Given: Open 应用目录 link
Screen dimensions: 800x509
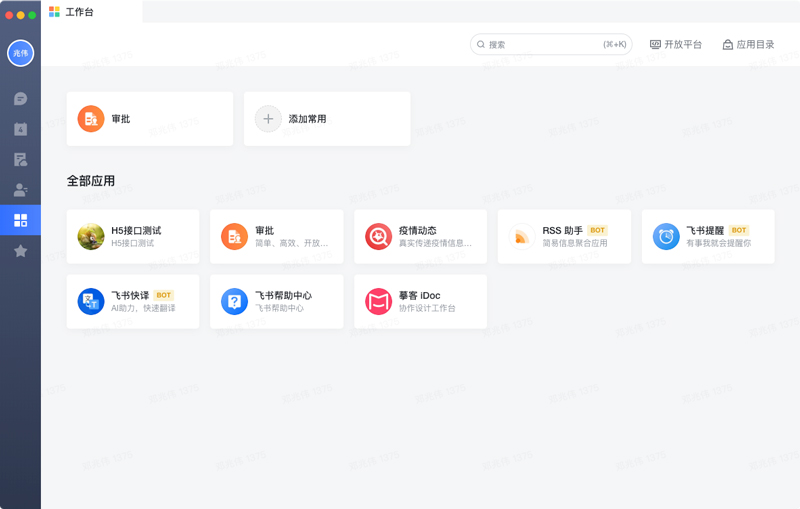Looking at the screenshot, I should pos(748,44).
